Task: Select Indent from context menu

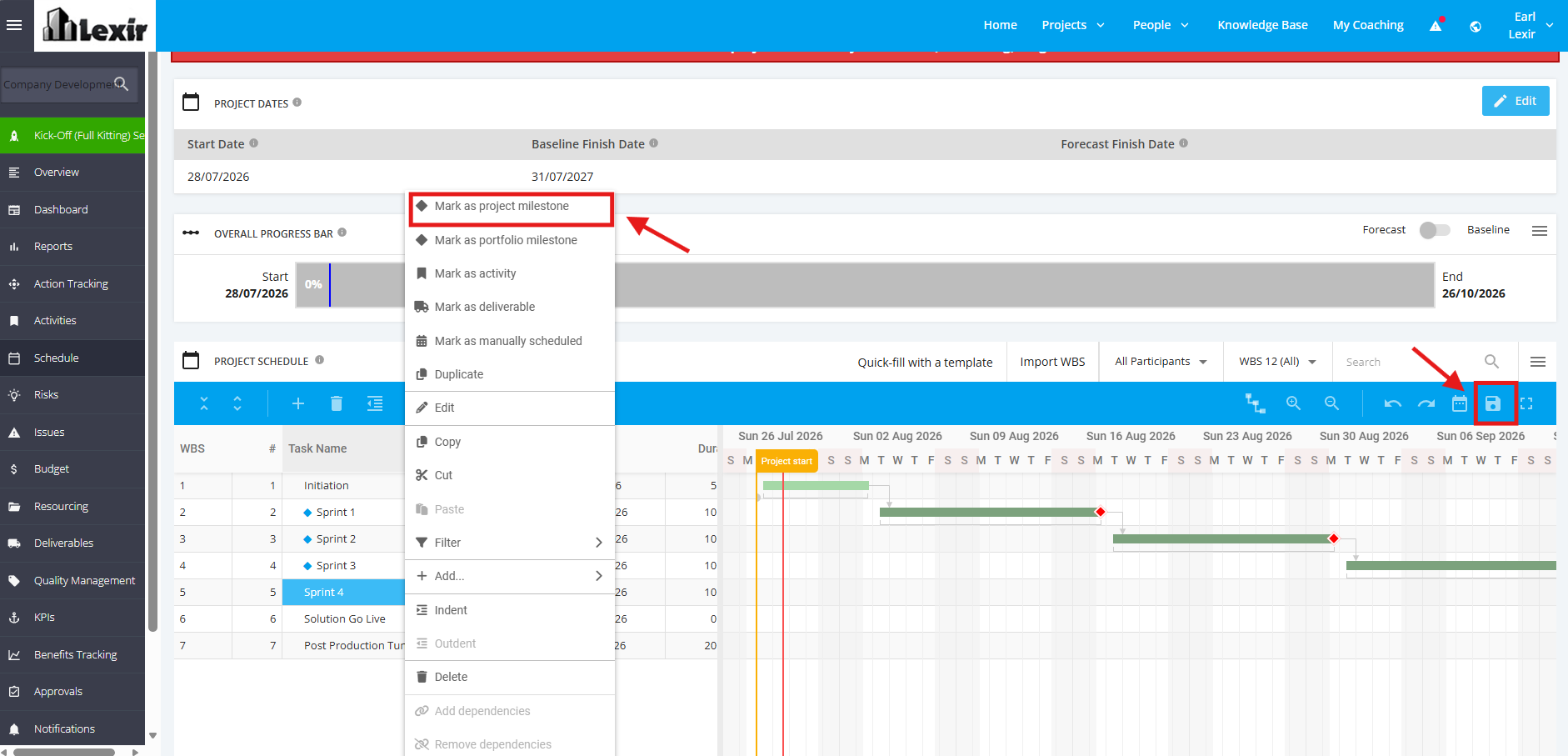Action: [510, 610]
